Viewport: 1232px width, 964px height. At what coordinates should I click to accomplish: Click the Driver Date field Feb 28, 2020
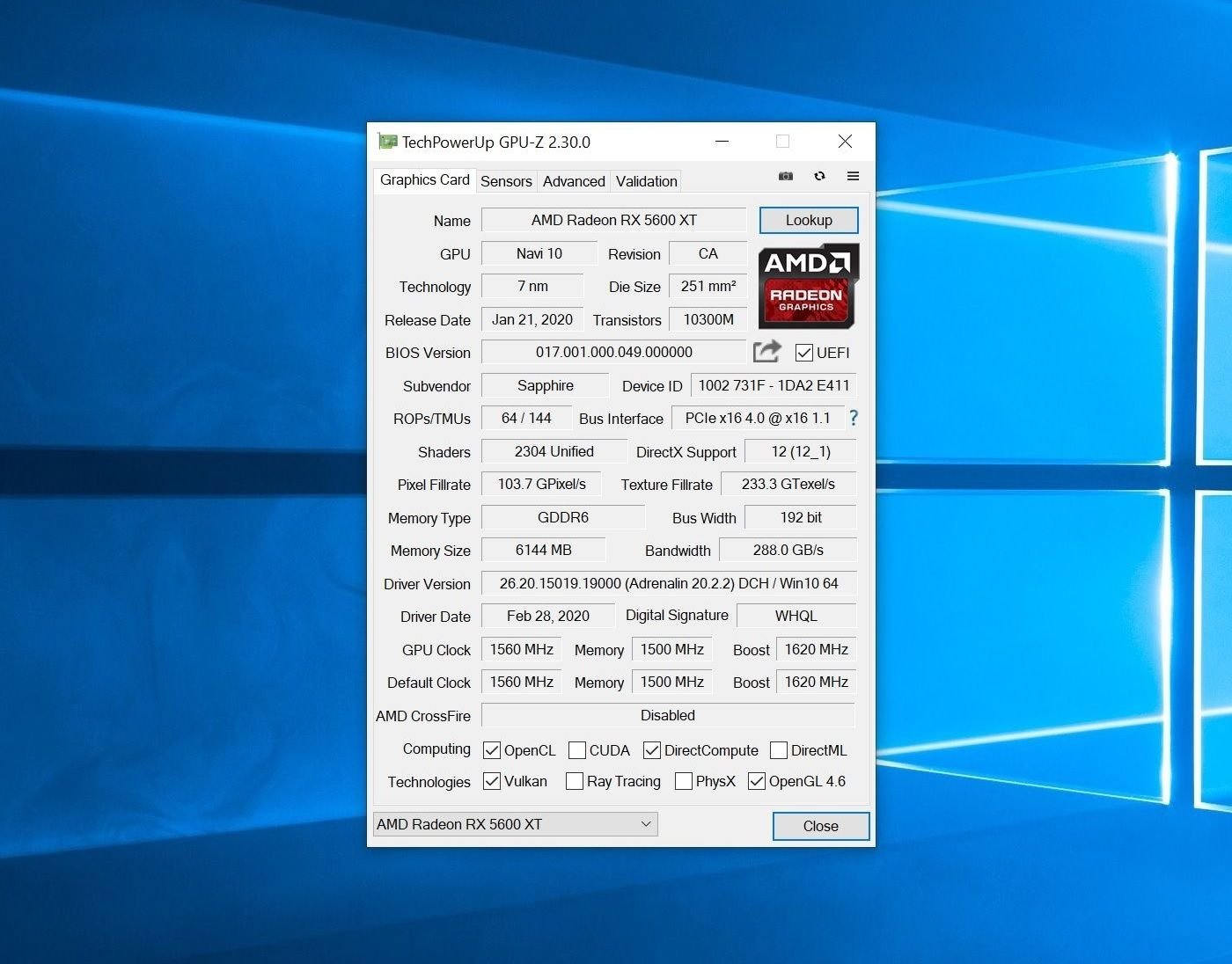[548, 616]
